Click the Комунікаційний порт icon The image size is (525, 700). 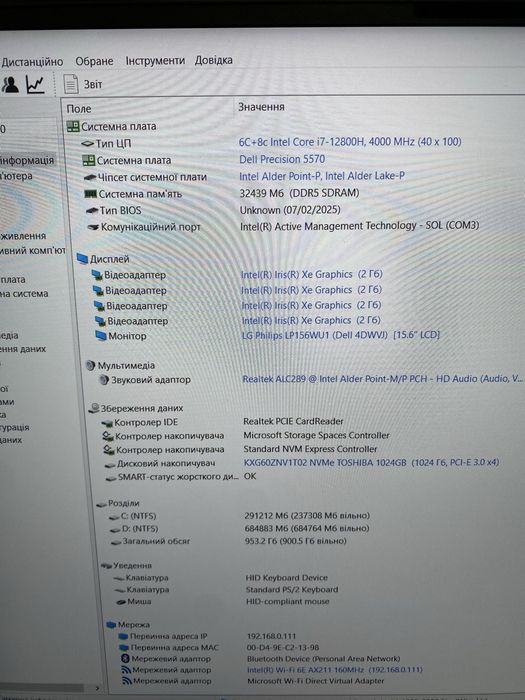(93, 227)
